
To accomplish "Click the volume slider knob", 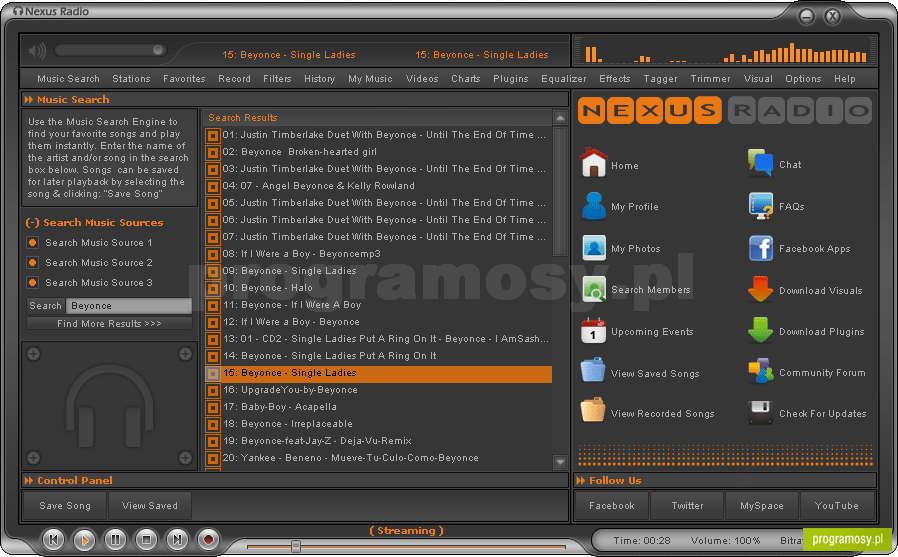I will pyautogui.click(x=158, y=50).
